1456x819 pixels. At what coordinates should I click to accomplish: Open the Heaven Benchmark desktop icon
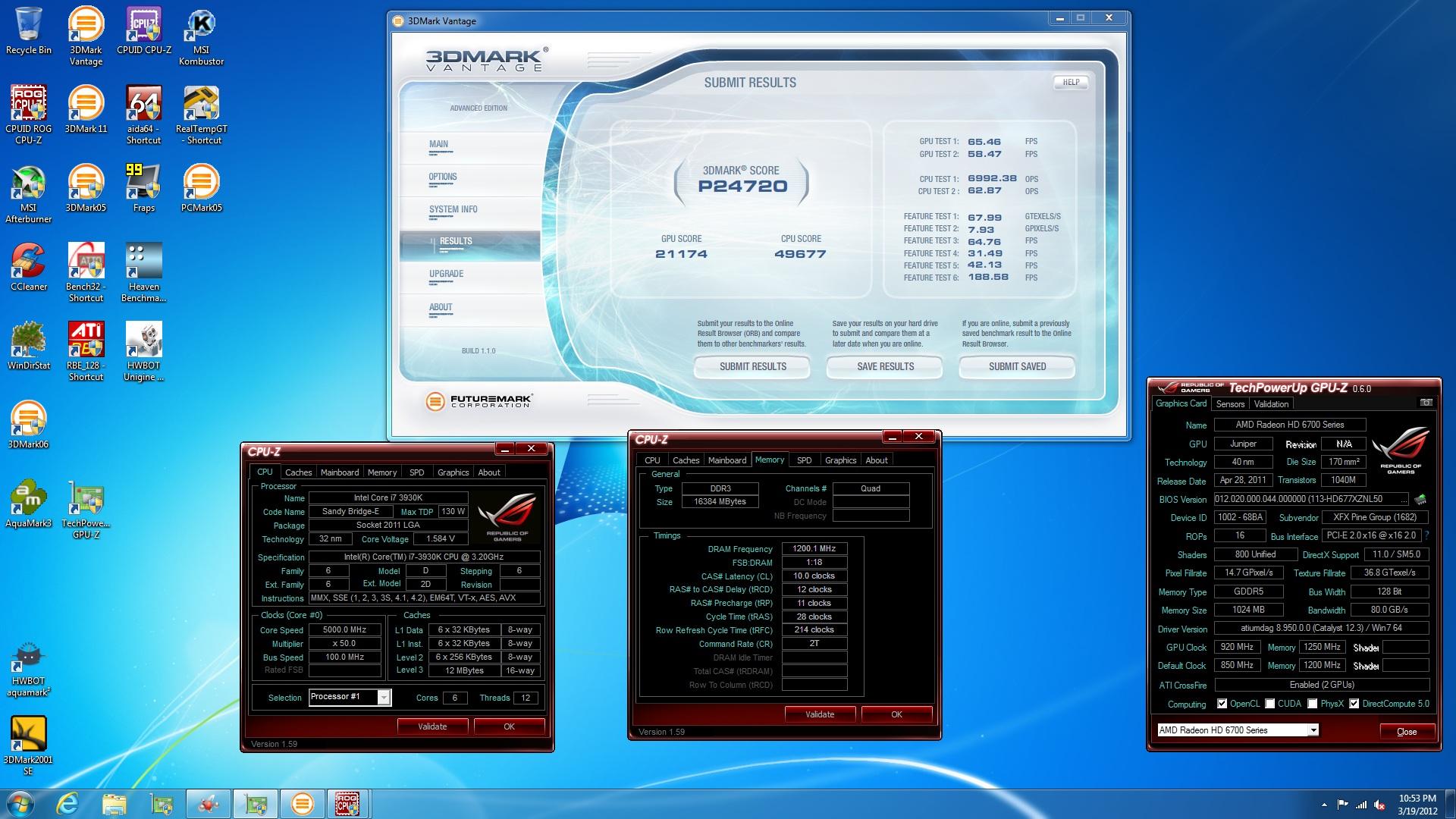pyautogui.click(x=144, y=272)
